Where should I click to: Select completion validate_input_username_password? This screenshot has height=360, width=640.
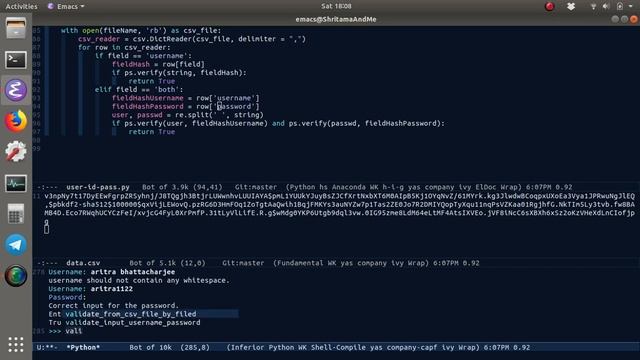click(133, 322)
